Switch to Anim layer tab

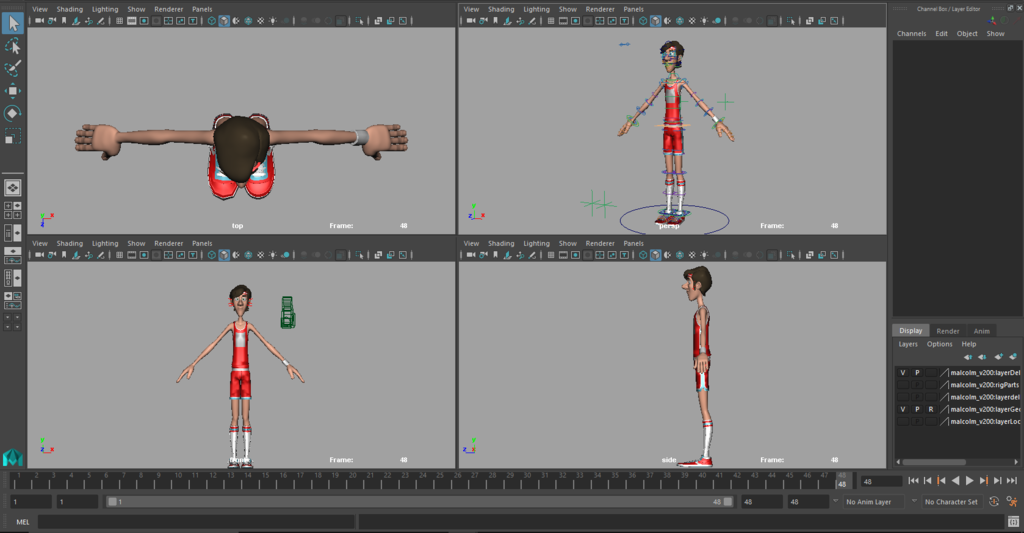[x=982, y=331]
